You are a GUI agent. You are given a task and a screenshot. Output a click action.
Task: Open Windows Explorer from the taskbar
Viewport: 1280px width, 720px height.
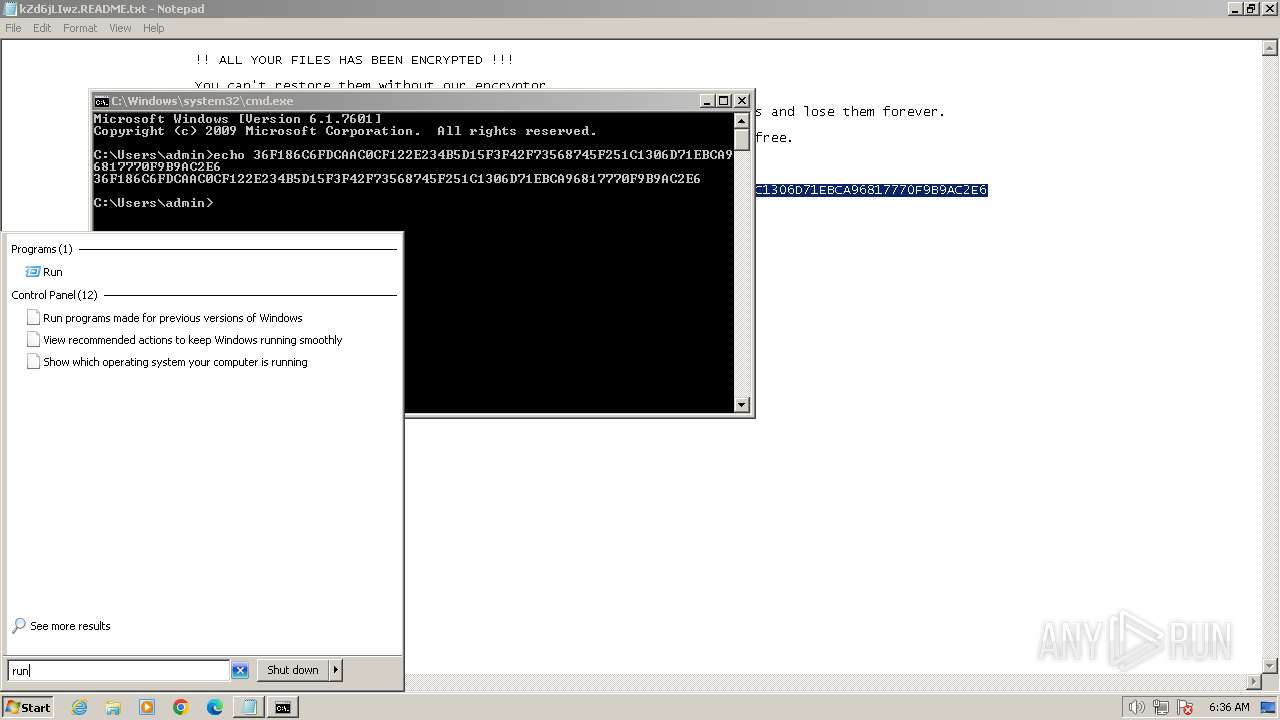pos(113,707)
